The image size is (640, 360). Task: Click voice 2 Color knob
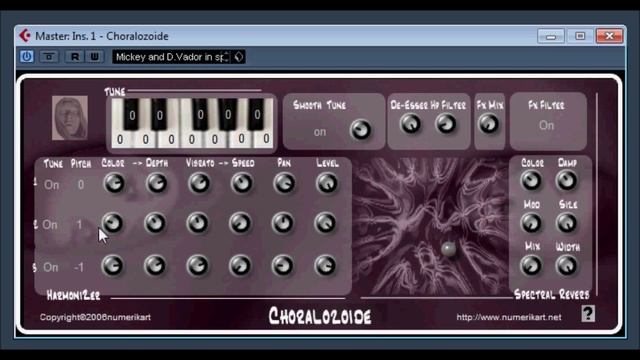[113, 223]
